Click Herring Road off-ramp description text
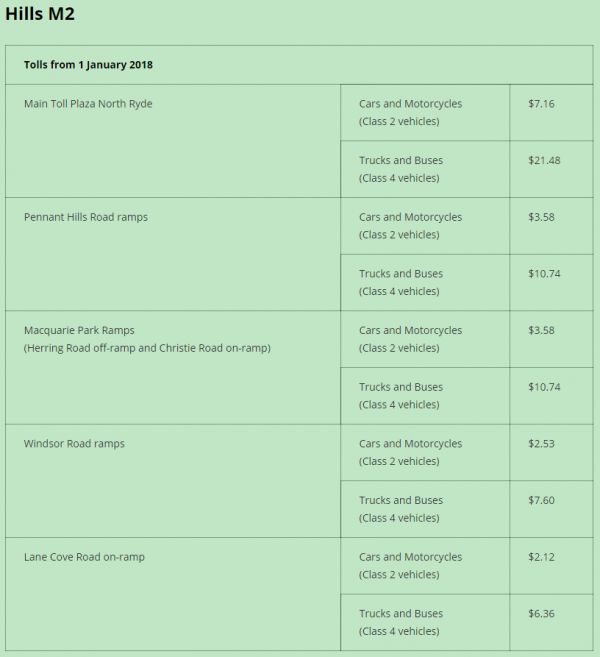 point(147,348)
